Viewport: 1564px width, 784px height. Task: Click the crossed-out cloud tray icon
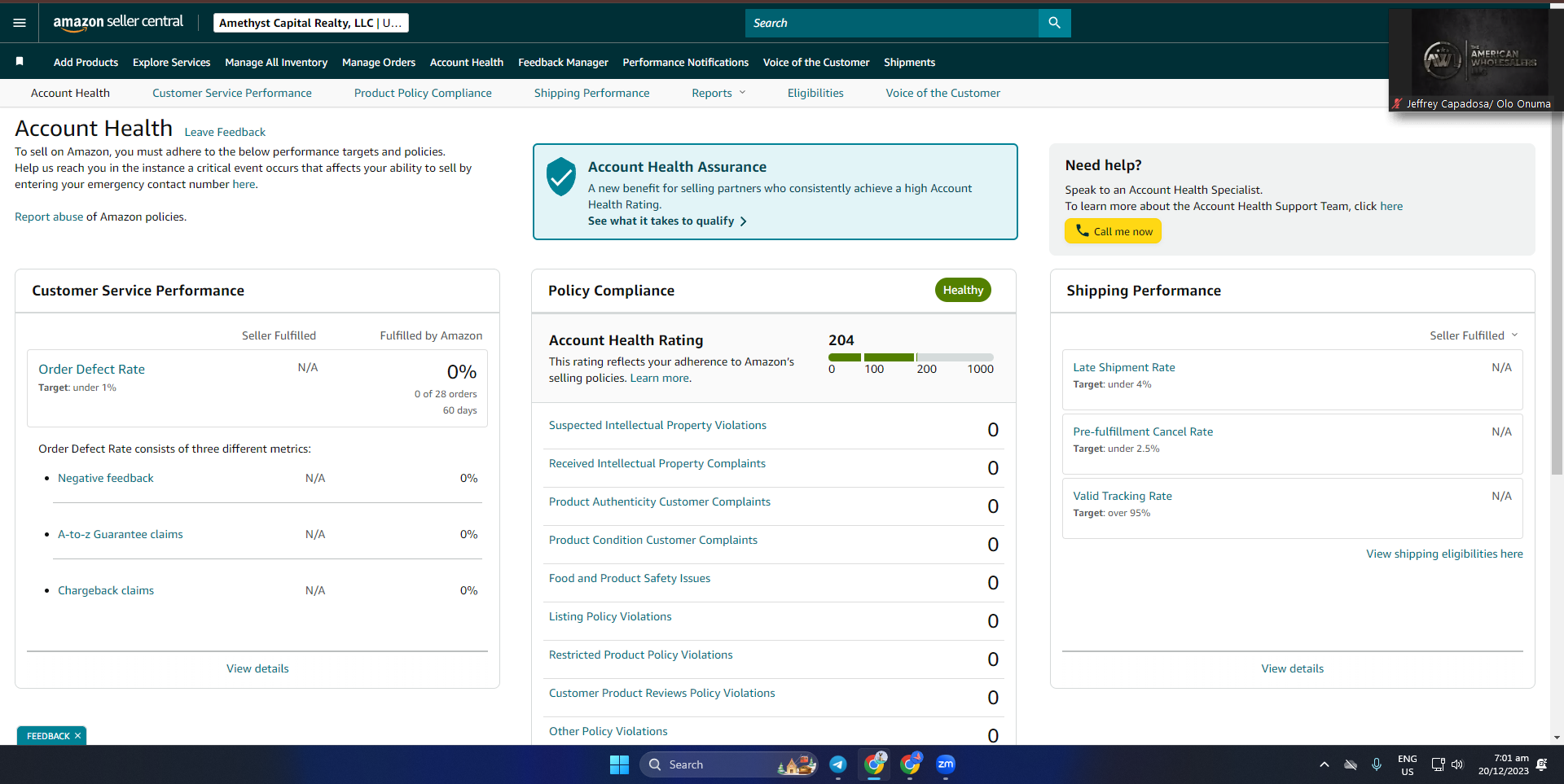click(x=1351, y=764)
